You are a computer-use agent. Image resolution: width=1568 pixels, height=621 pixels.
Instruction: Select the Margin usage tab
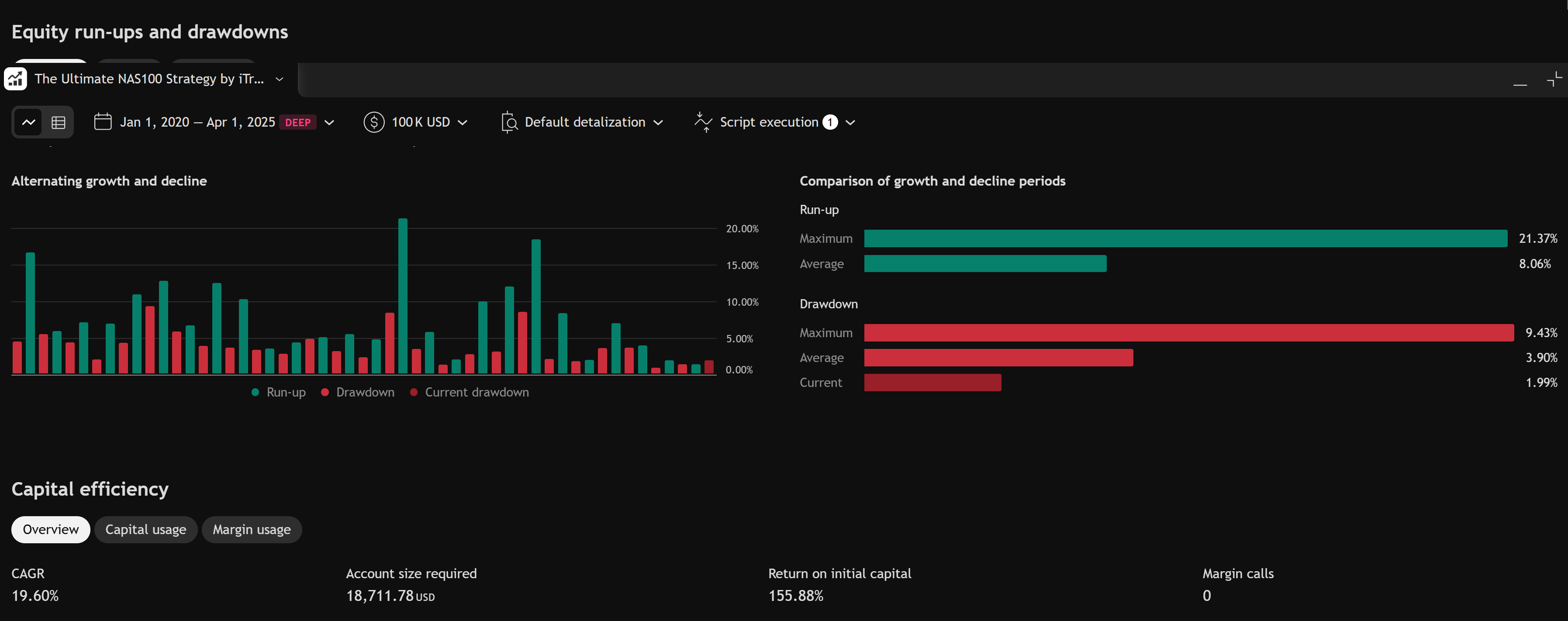click(252, 530)
